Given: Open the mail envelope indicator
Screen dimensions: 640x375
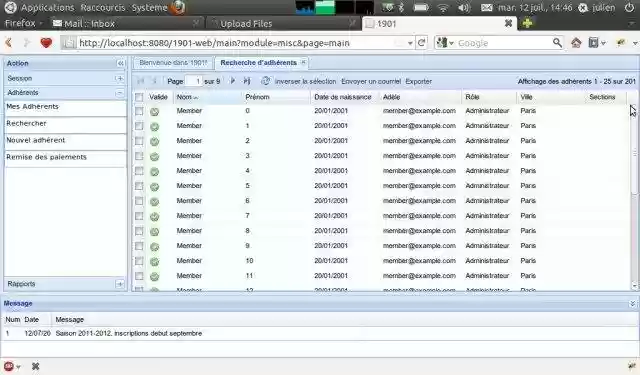Looking at the screenshot, I should pos(487,7).
